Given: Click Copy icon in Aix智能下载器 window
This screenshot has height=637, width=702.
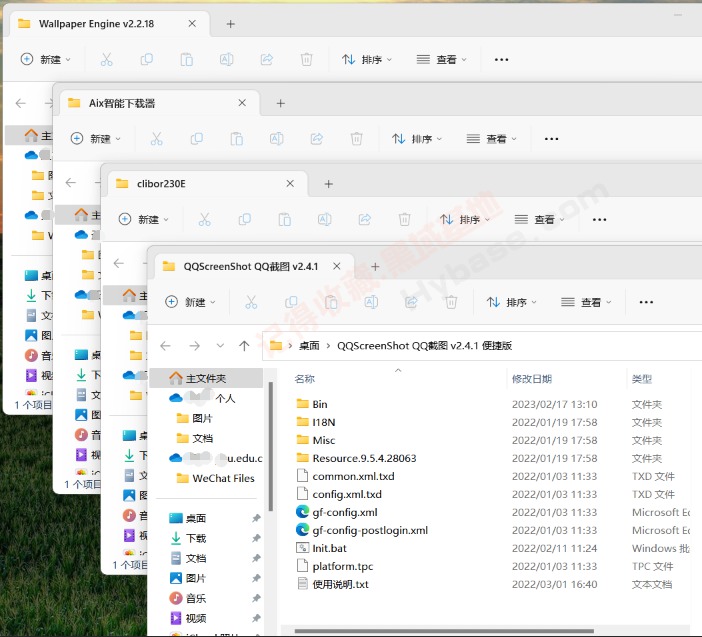Looking at the screenshot, I should 197,139.
